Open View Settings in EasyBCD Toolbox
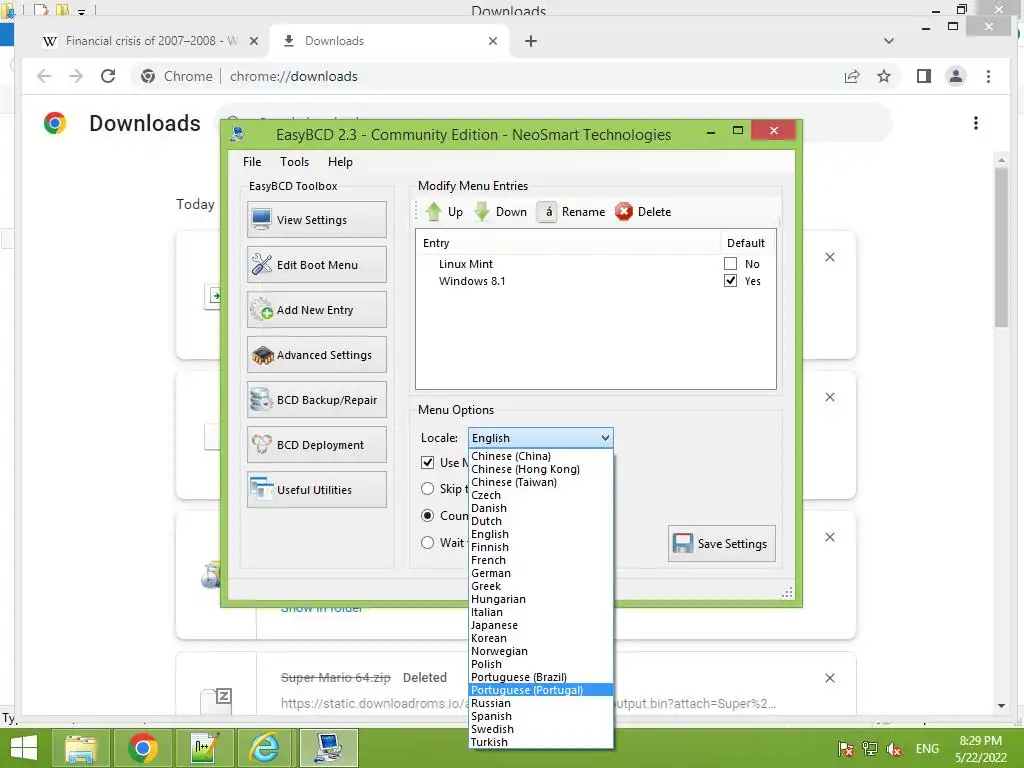The width and height of the screenshot is (1024, 768). [x=317, y=219]
